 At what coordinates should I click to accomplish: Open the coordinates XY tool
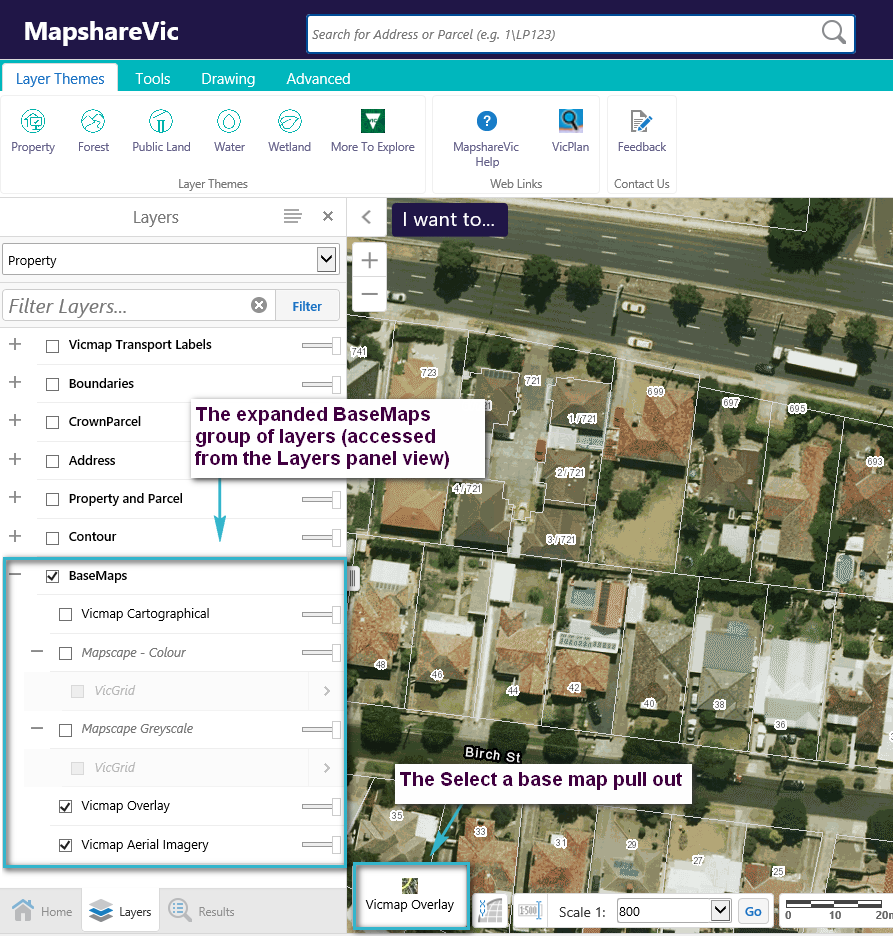pos(490,911)
